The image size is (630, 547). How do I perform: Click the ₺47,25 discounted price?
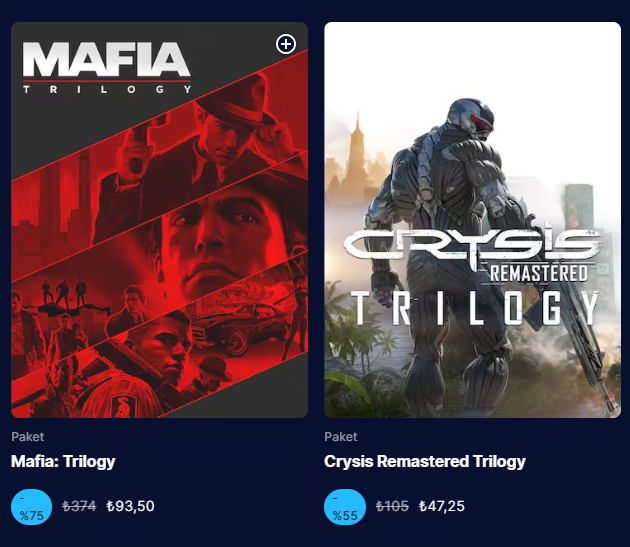(x=441, y=506)
